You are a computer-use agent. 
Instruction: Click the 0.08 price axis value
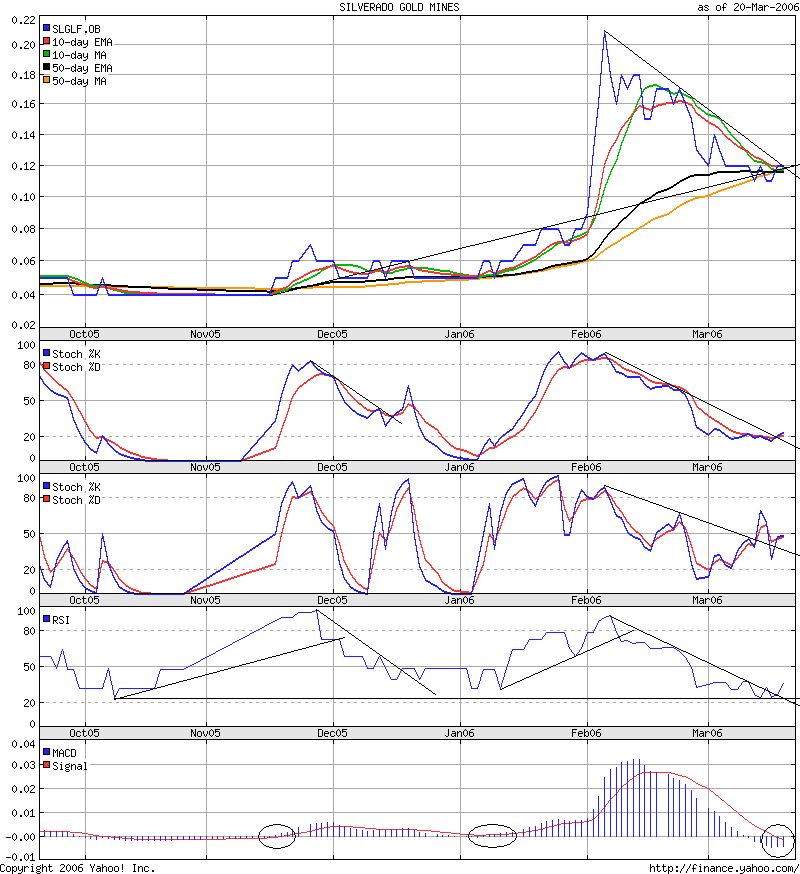coord(23,229)
